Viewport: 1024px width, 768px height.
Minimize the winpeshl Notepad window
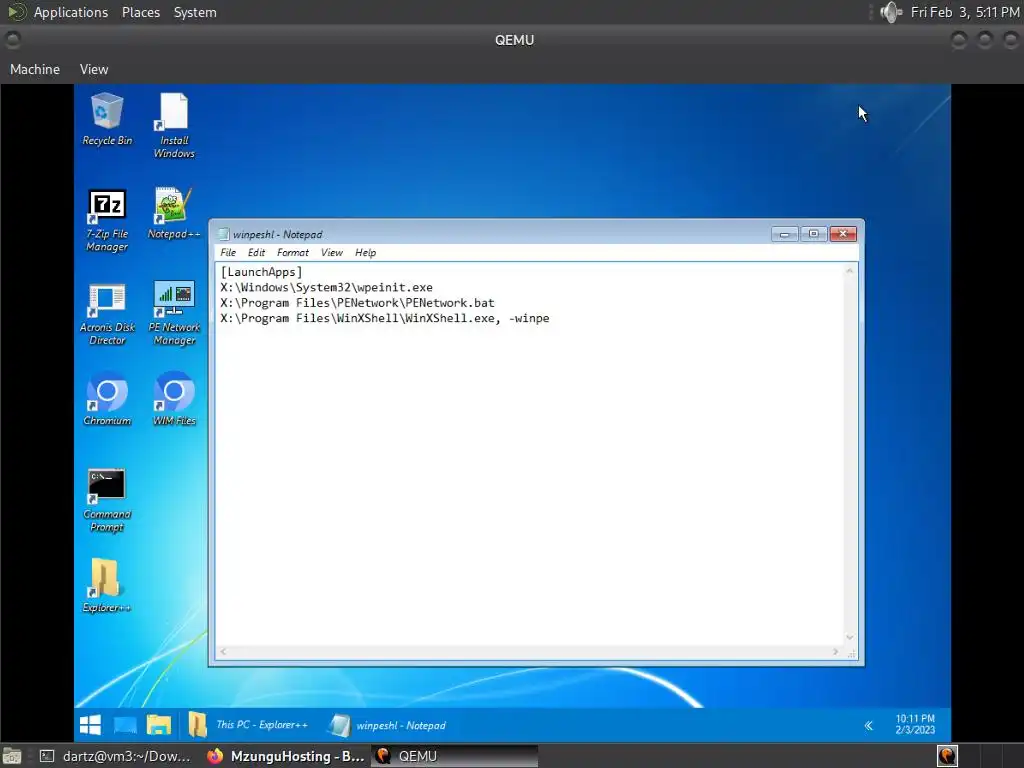(784, 234)
